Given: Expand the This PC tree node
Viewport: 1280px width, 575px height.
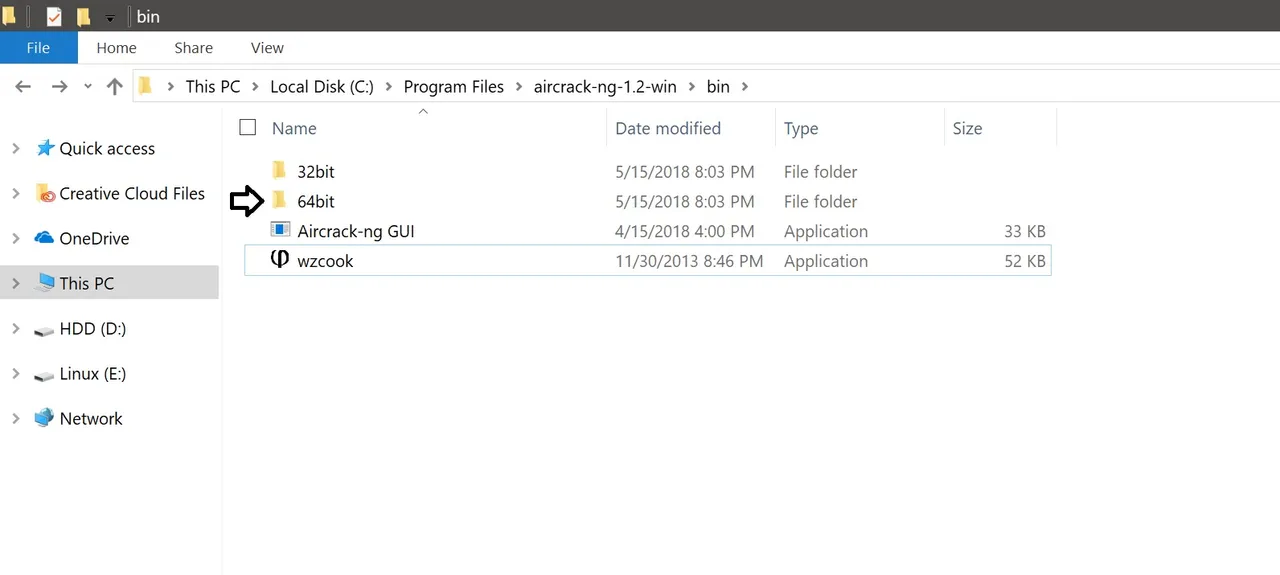Looking at the screenshot, I should (15, 283).
